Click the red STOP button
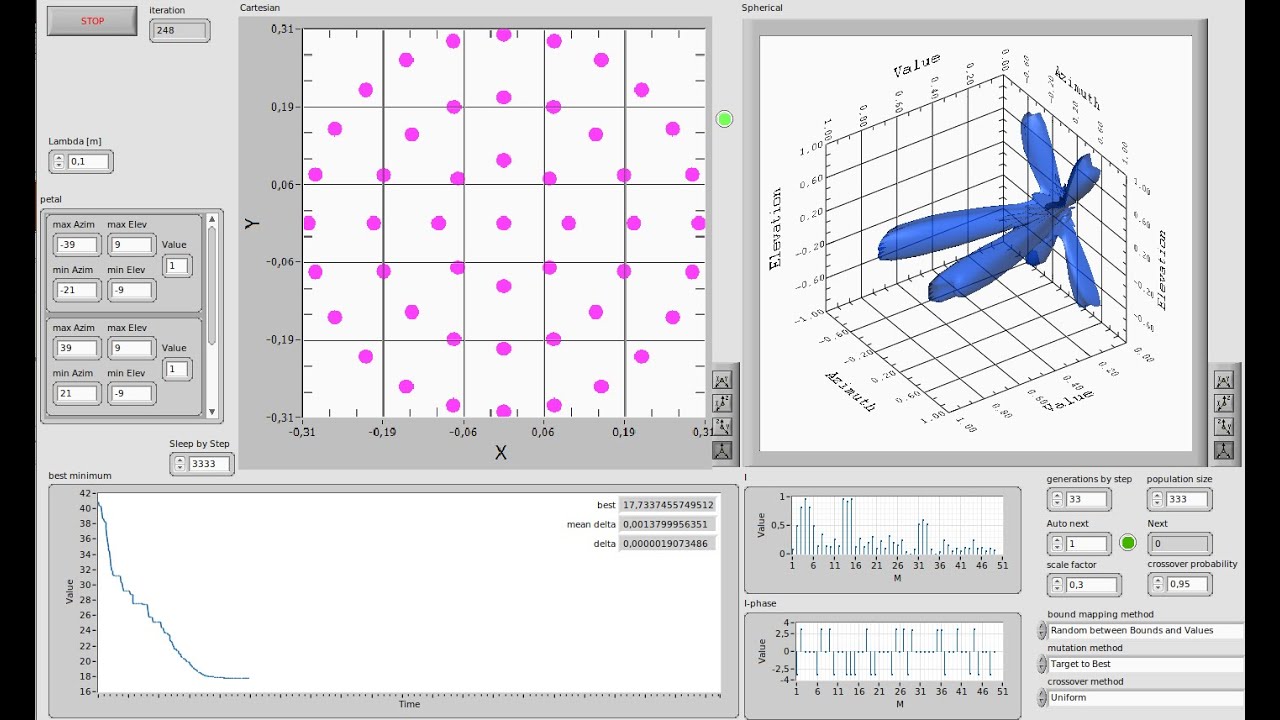The height and width of the screenshot is (720, 1280). coord(92,21)
